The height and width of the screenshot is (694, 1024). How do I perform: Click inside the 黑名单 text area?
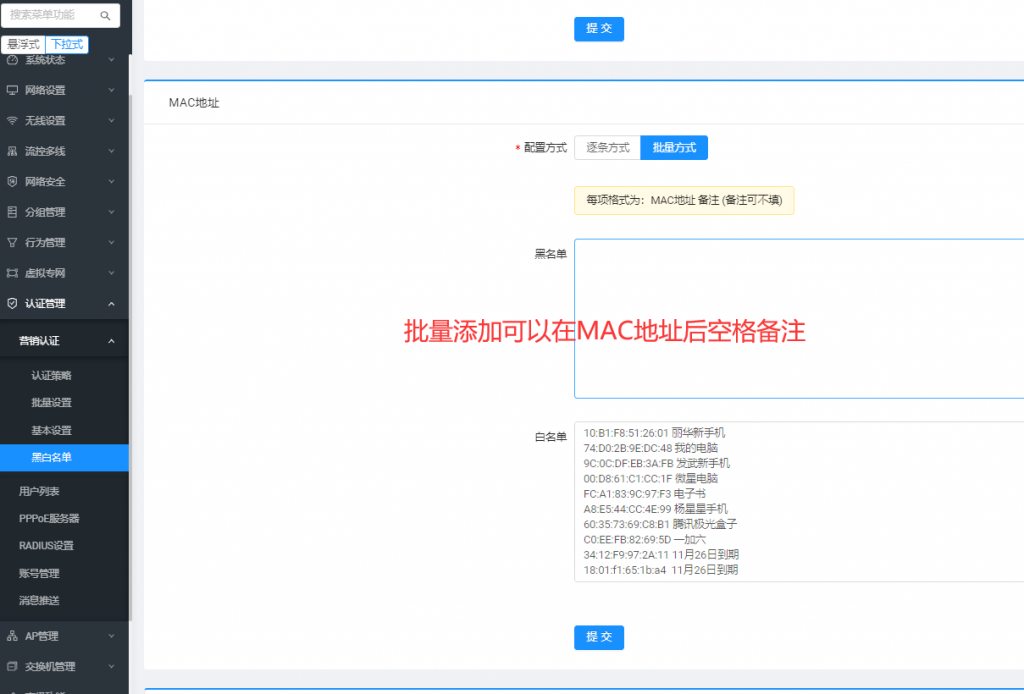(798, 318)
